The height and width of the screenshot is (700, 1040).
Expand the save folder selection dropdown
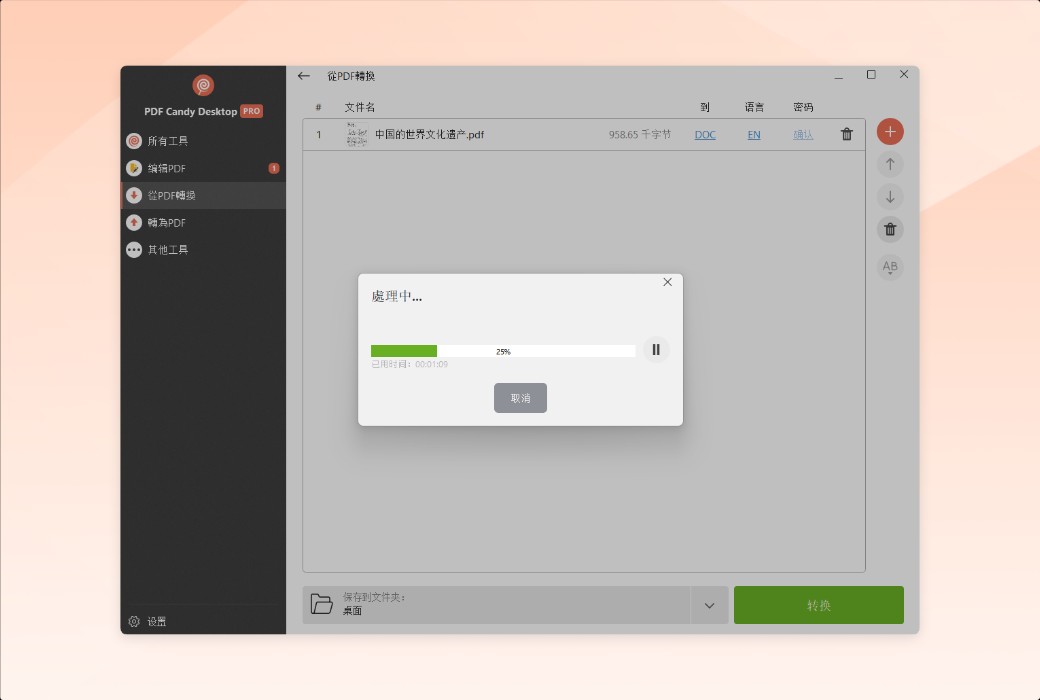pos(709,604)
